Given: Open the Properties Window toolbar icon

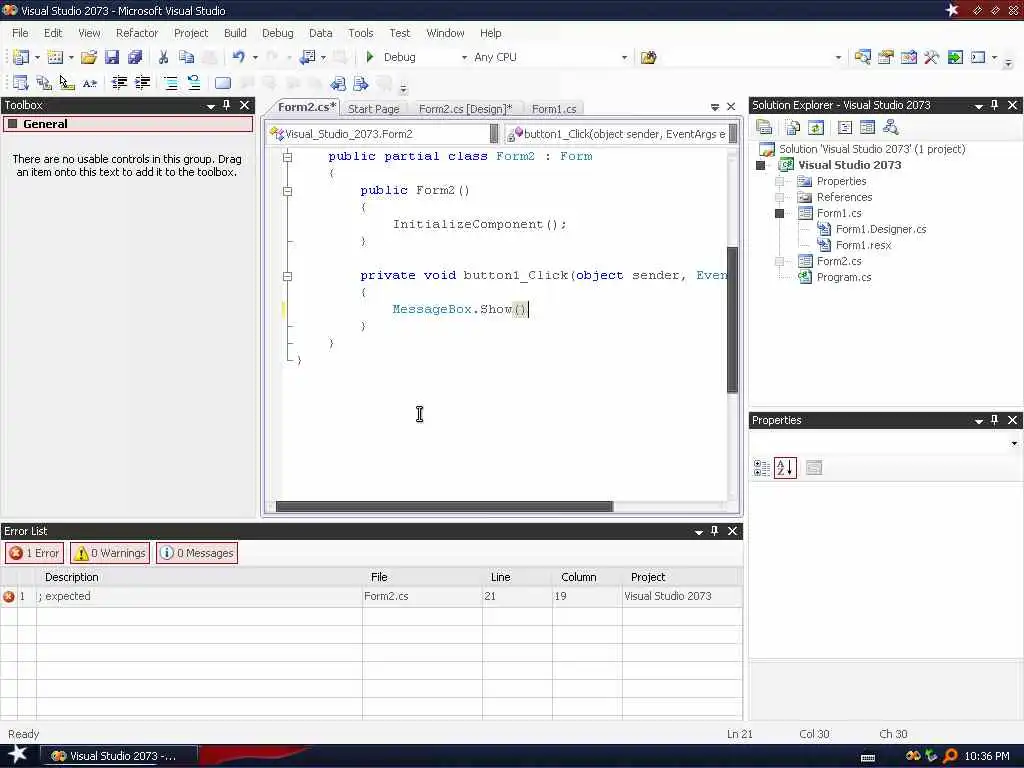Looking at the screenshot, I should (x=886, y=57).
